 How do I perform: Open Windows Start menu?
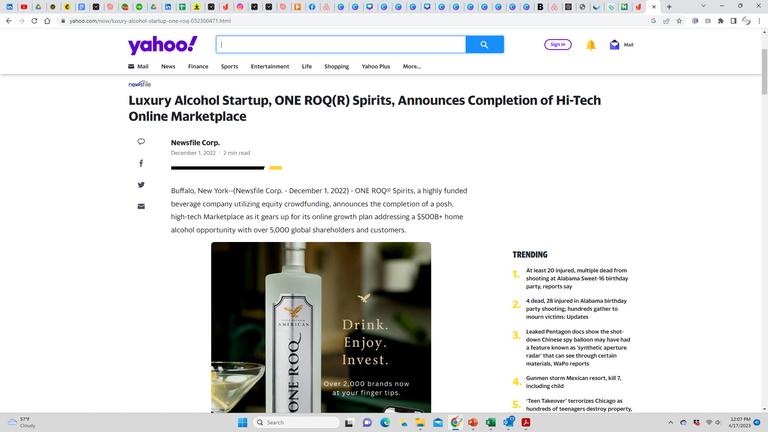tap(242, 422)
